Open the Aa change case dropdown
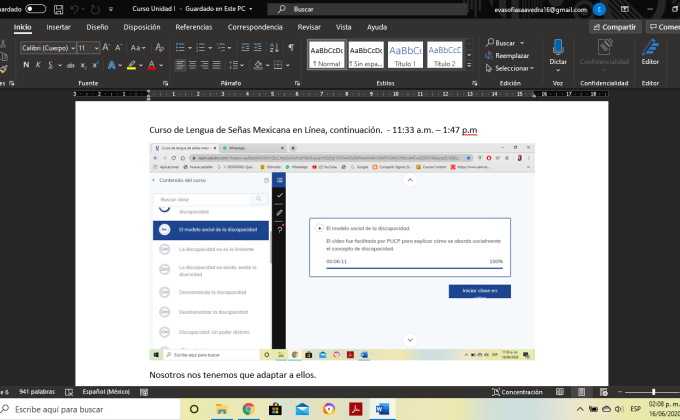Image resolution: width=680 pixels, height=420 pixels. point(138,48)
